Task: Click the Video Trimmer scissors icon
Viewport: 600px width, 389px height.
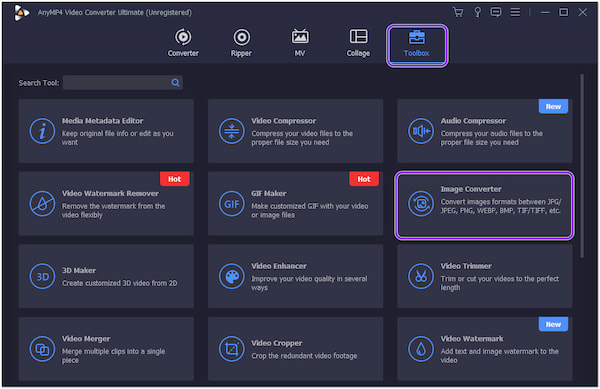Action: (421, 276)
